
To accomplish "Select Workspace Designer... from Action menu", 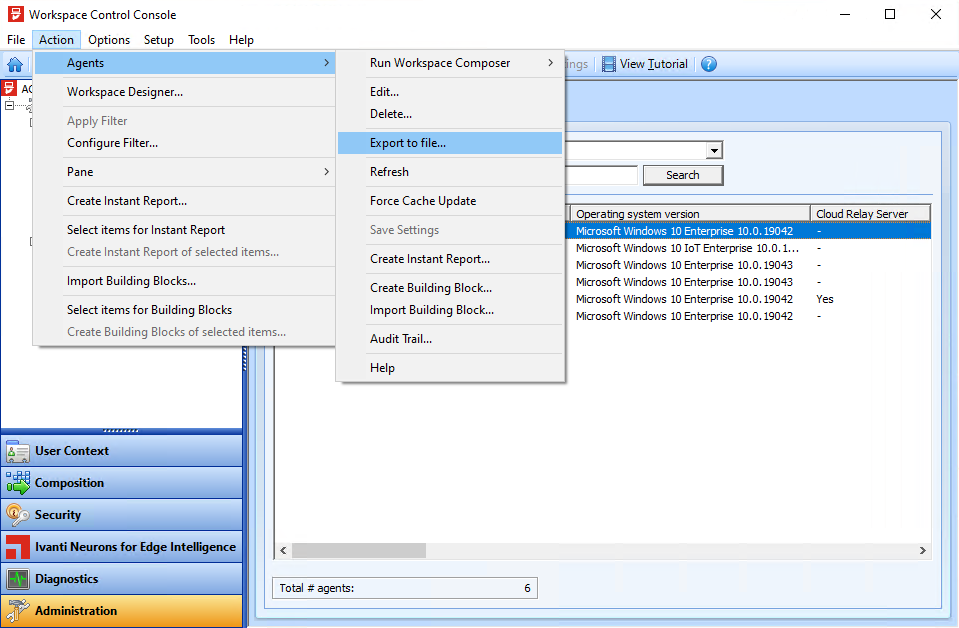I will coord(184,92).
